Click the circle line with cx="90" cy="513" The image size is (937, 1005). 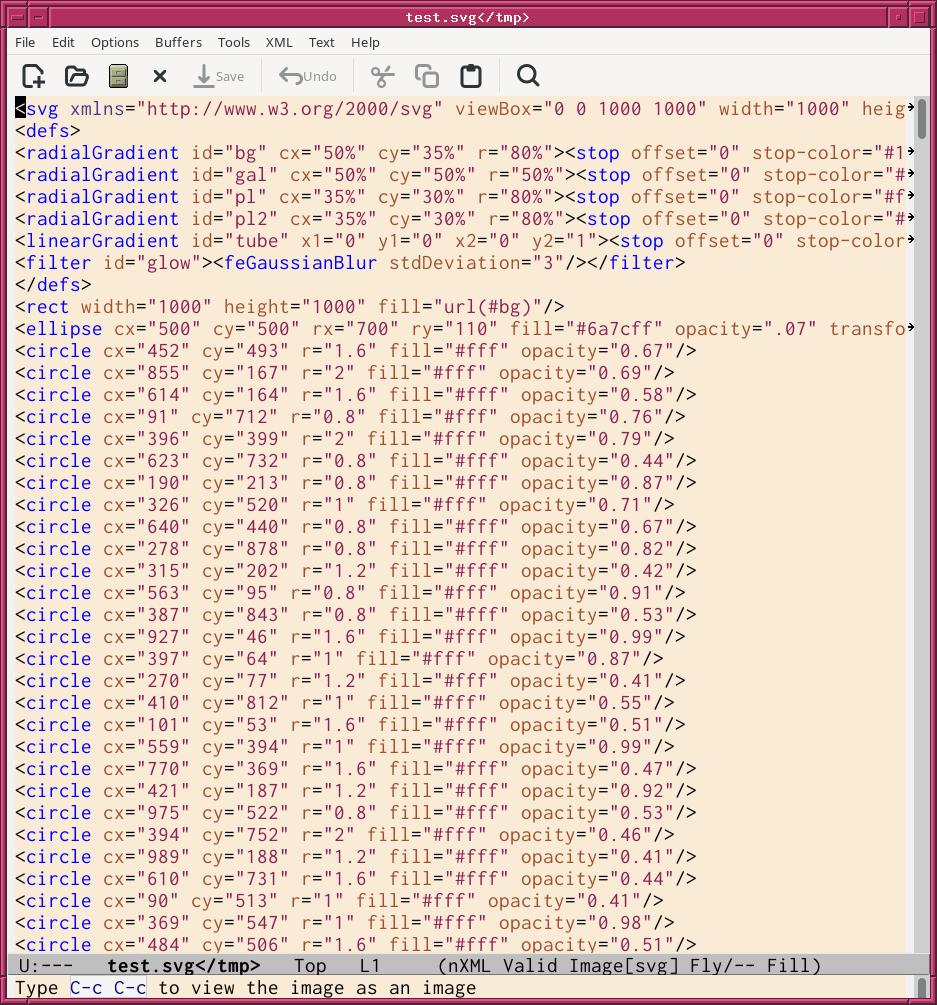[339, 901]
